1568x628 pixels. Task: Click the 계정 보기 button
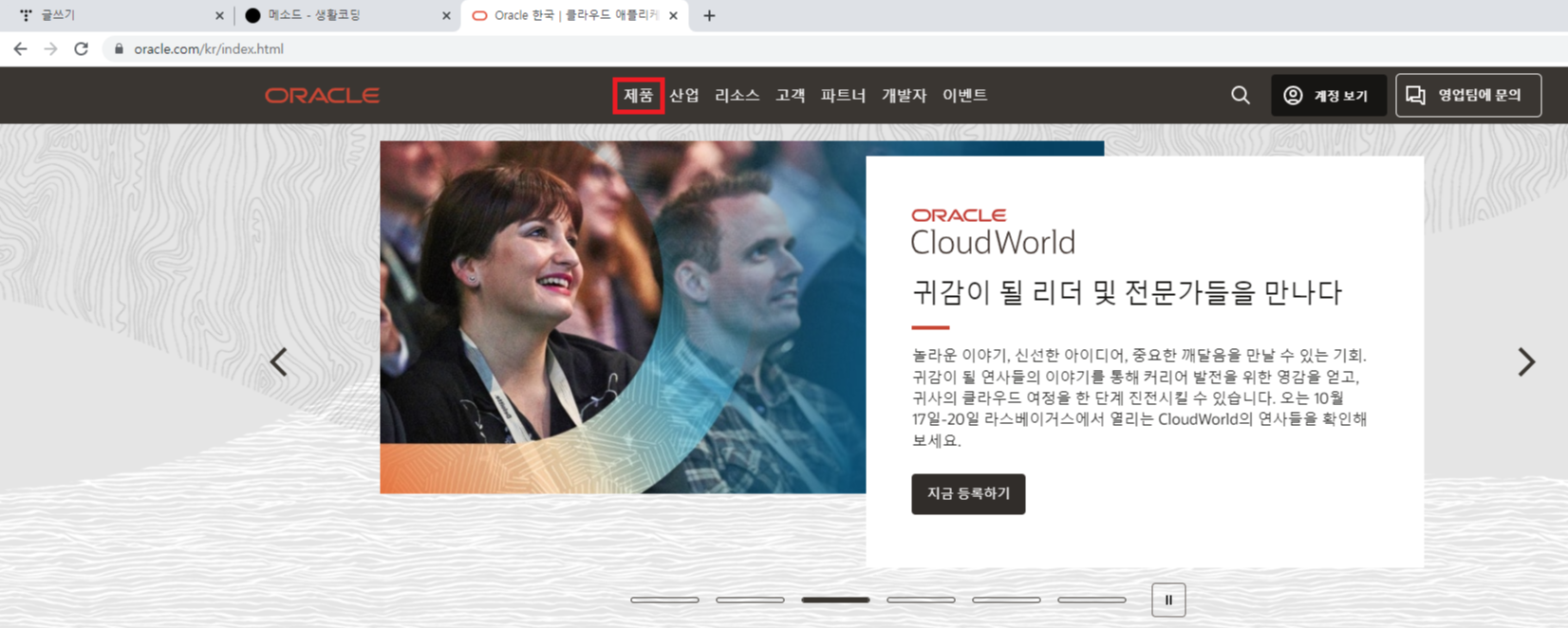coord(1329,95)
